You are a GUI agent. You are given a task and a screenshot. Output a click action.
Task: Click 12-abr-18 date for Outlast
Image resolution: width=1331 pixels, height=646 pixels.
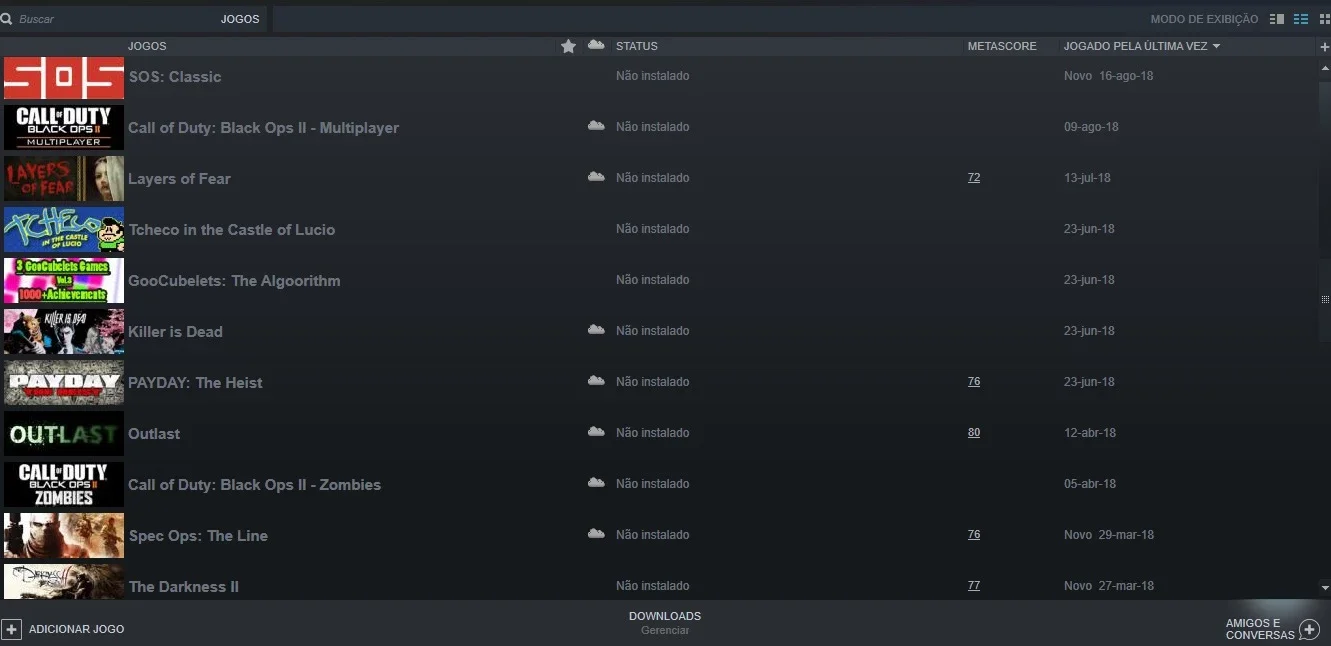1090,433
